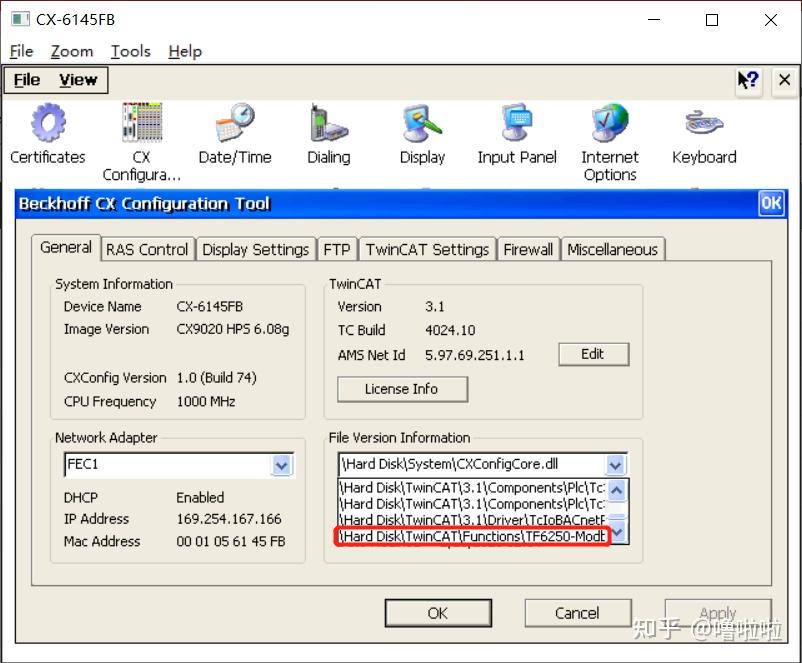Open the Tools menu
The height and width of the screenshot is (663, 802).
[x=131, y=51]
